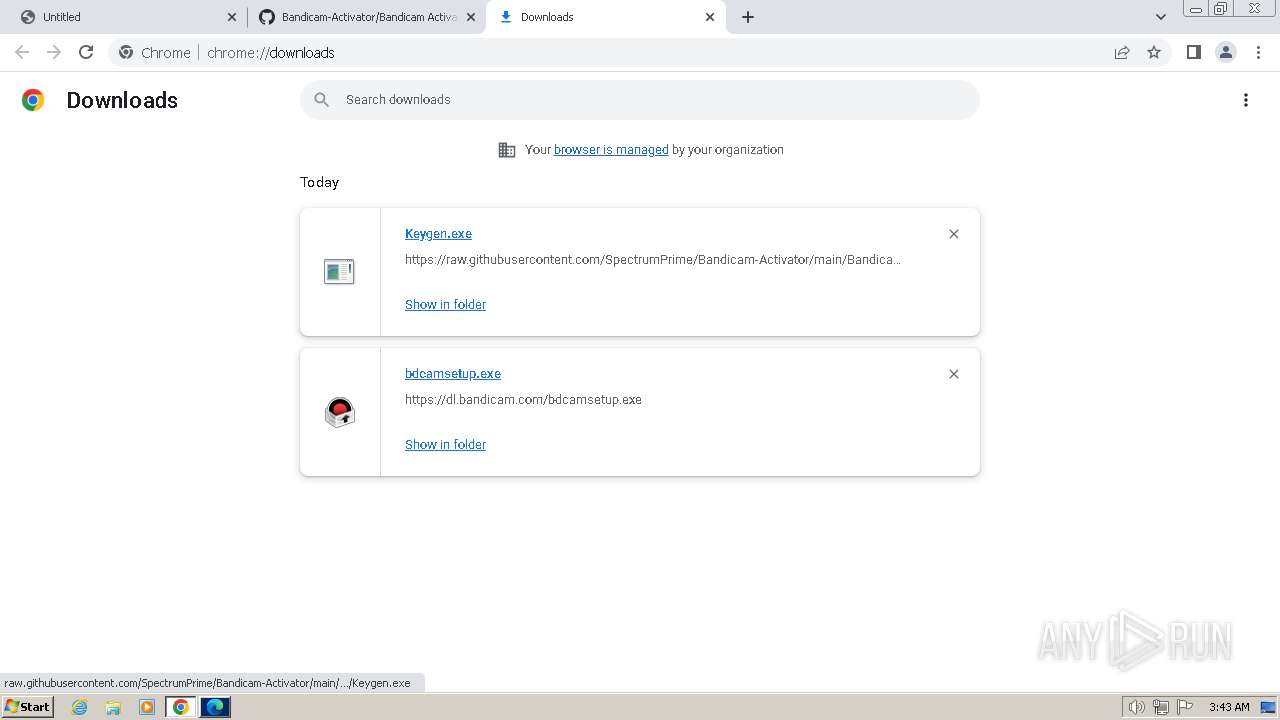Show bdcamsetup.exe in folder

[445, 445]
